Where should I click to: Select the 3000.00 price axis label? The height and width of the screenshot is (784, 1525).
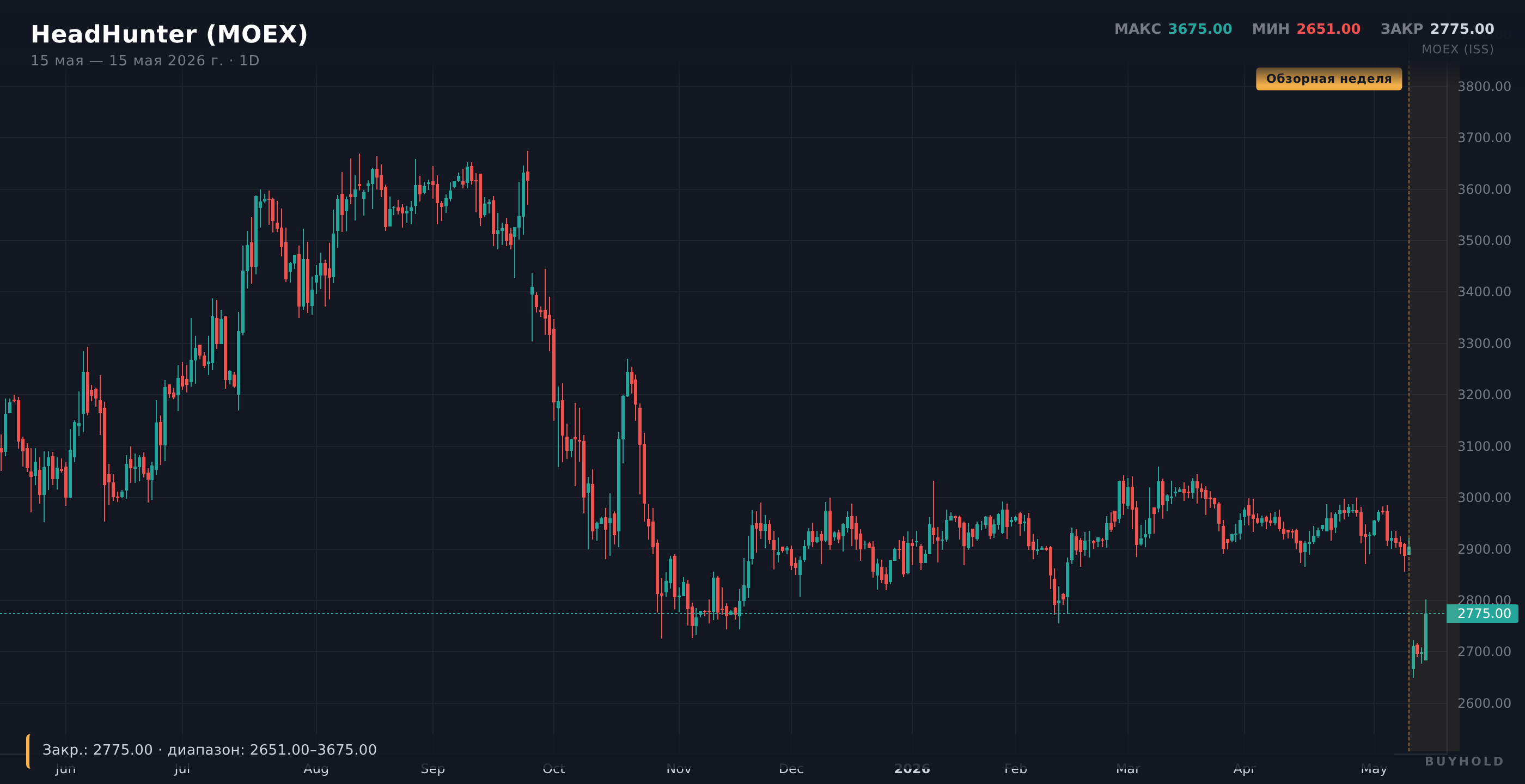click(1484, 498)
